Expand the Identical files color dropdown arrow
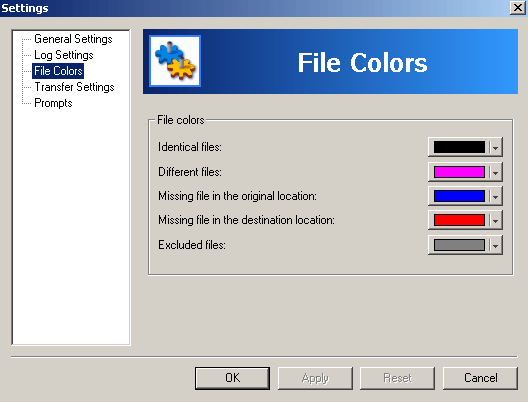The image size is (528, 402). click(x=495, y=147)
